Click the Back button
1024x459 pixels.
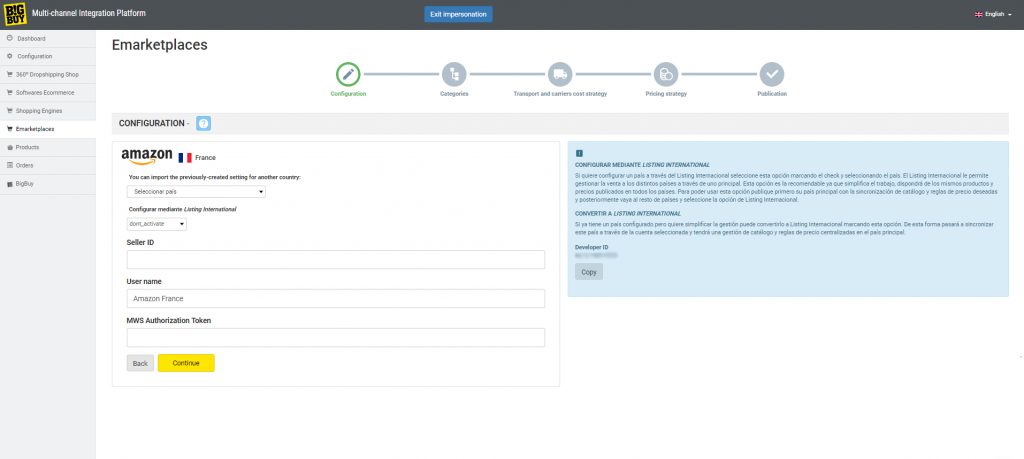[140, 362]
